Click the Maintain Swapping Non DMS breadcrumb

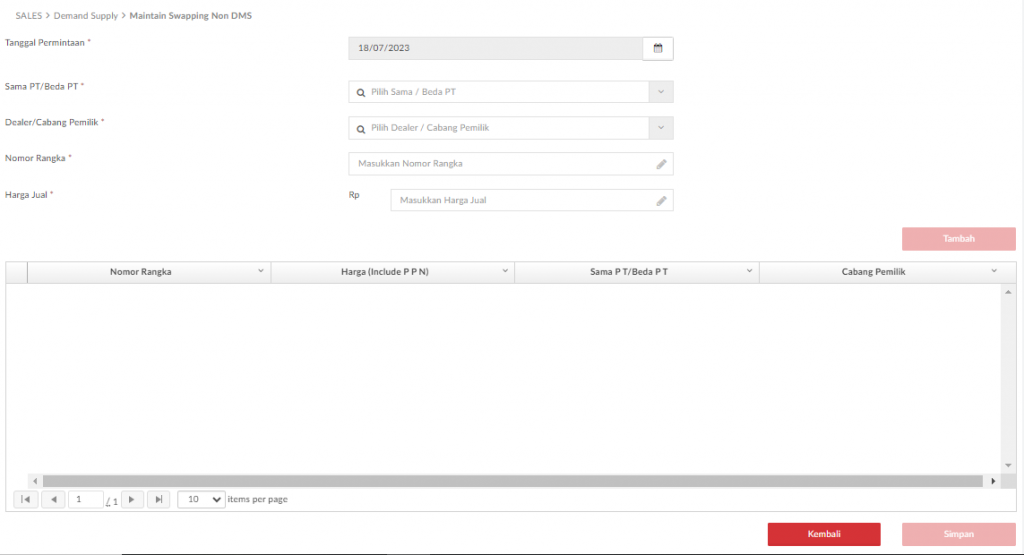[191, 16]
